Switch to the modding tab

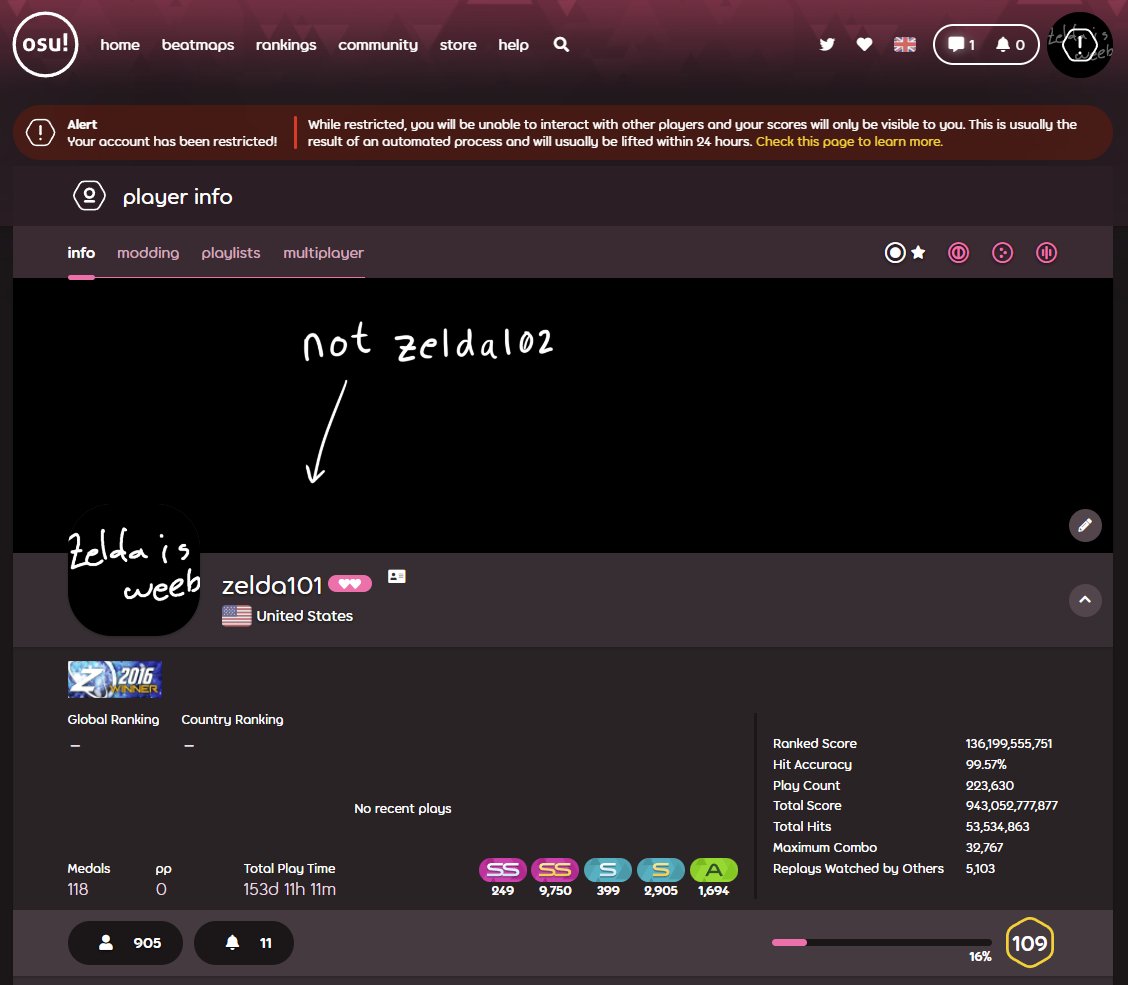148,253
